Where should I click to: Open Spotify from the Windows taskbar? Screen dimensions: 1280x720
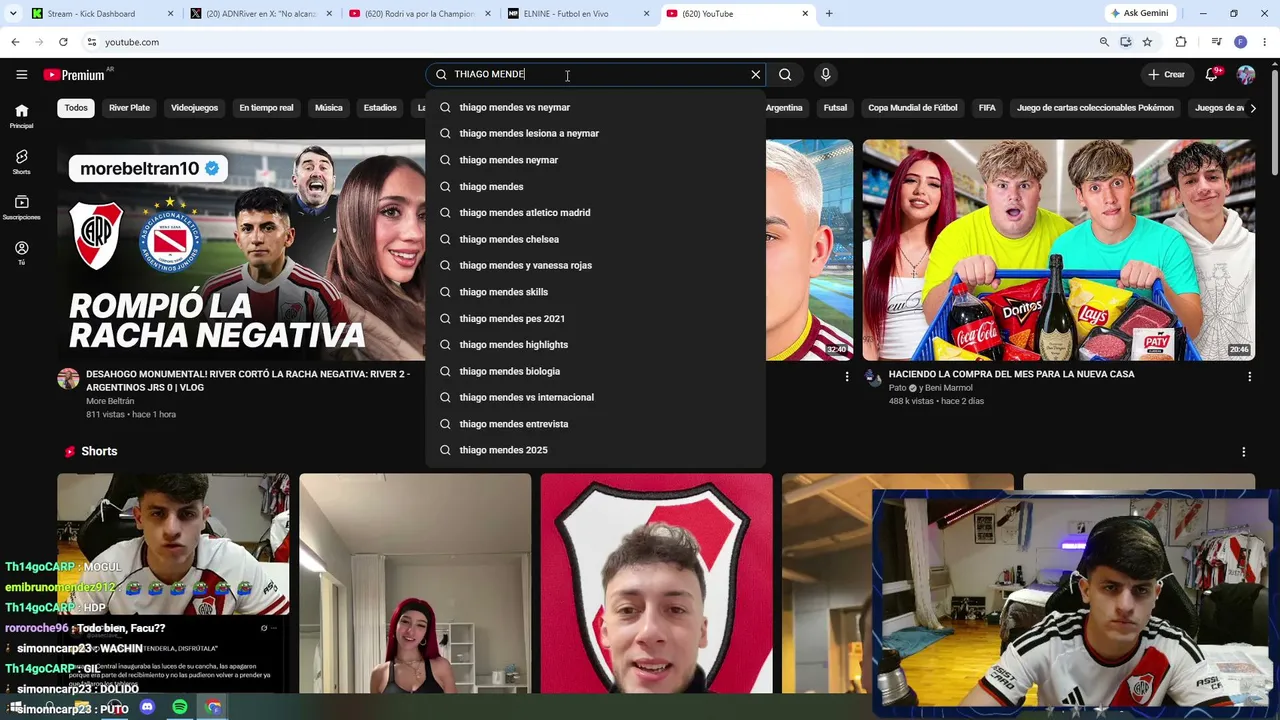coord(180,707)
